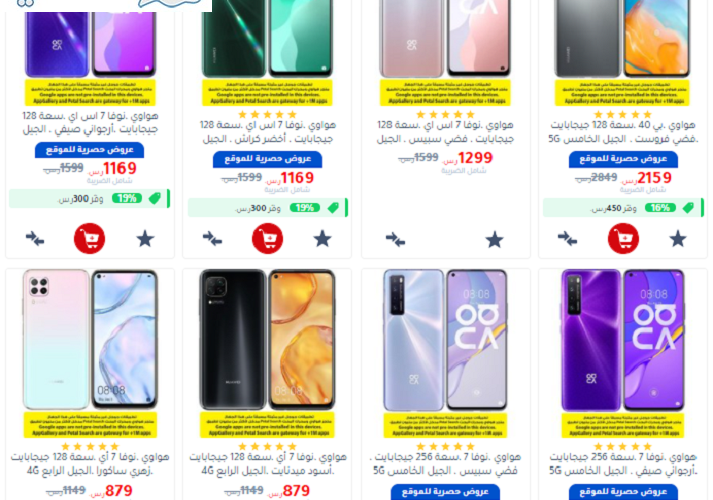This screenshot has height=500, width=713.
Task: Add purple Nova 7 SE to cart
Action: pos(90,238)
